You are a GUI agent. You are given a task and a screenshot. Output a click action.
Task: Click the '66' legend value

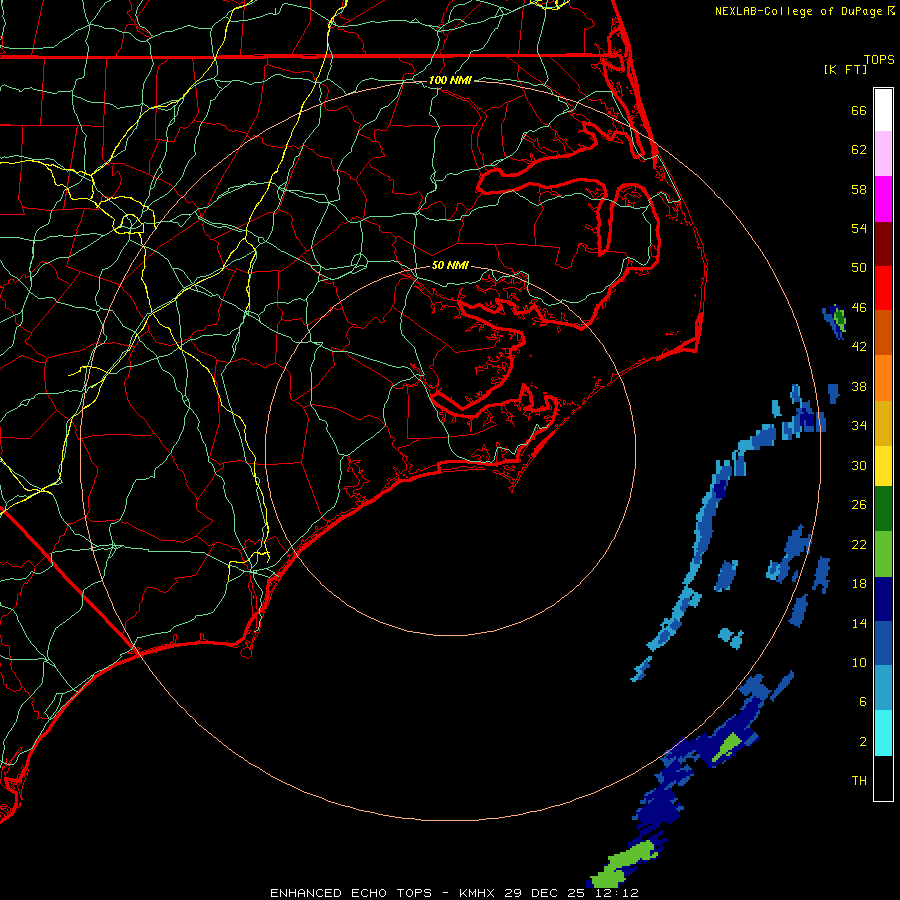coord(859,110)
